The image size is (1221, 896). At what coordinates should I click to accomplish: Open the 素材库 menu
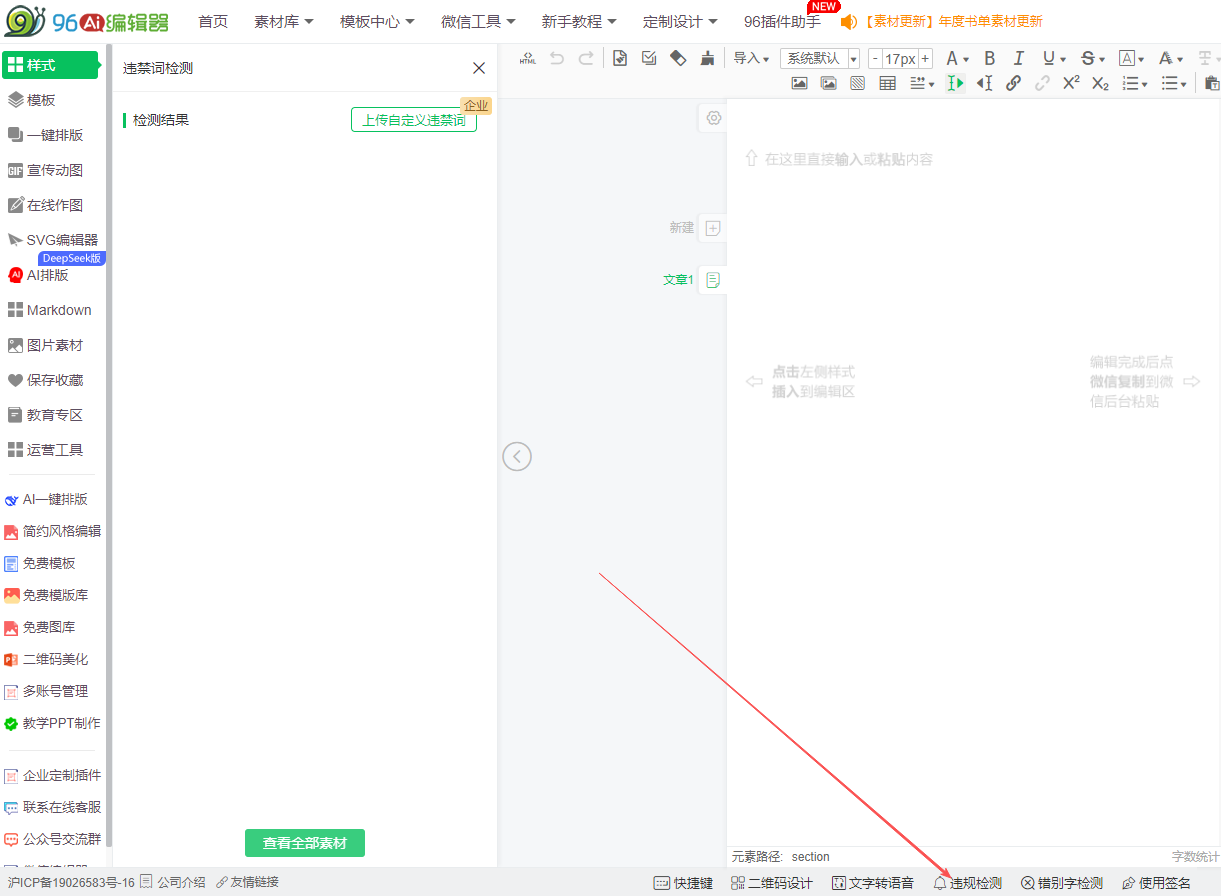coord(284,22)
